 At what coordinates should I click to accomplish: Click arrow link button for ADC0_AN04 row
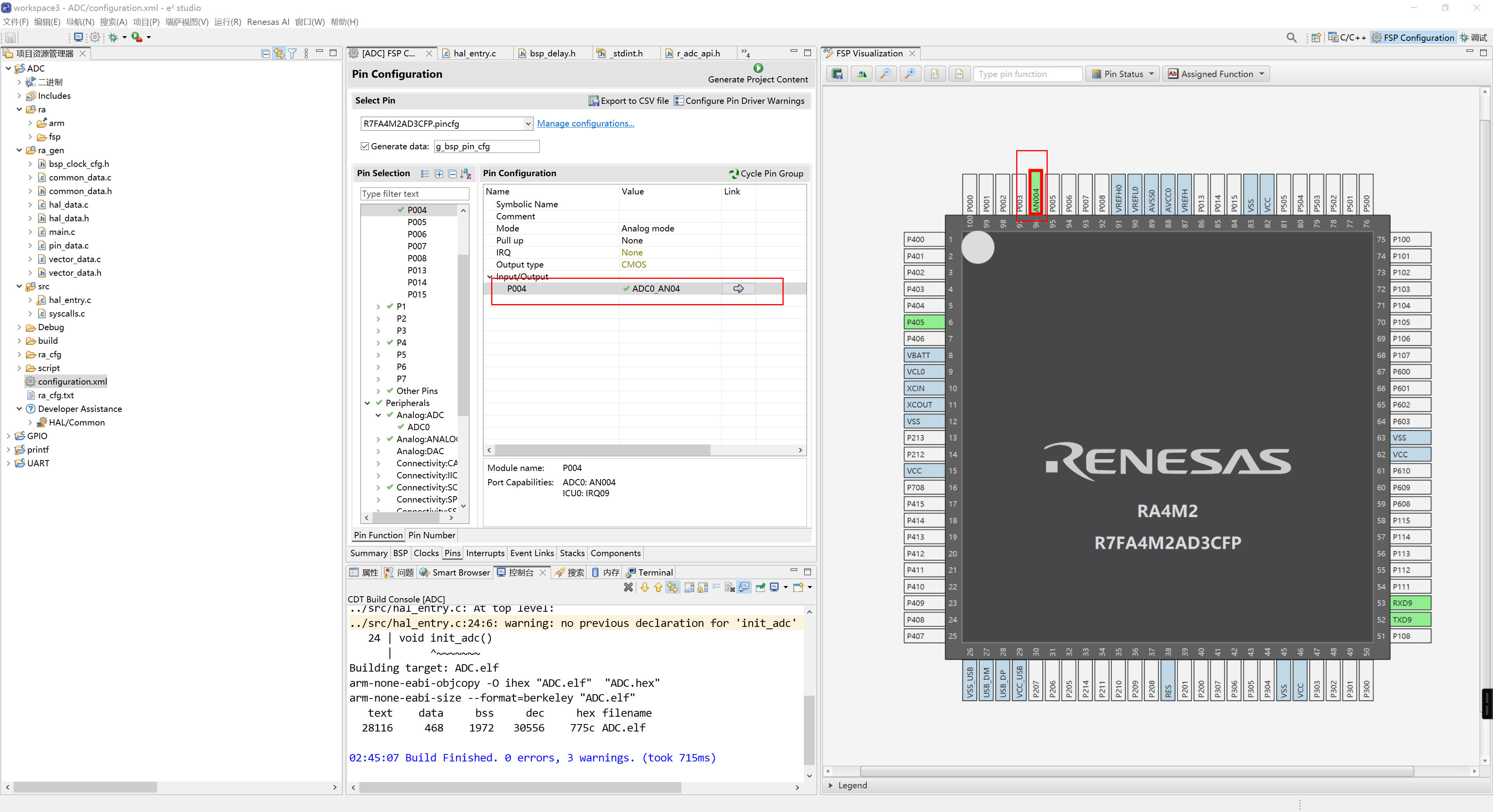pyautogui.click(x=739, y=289)
